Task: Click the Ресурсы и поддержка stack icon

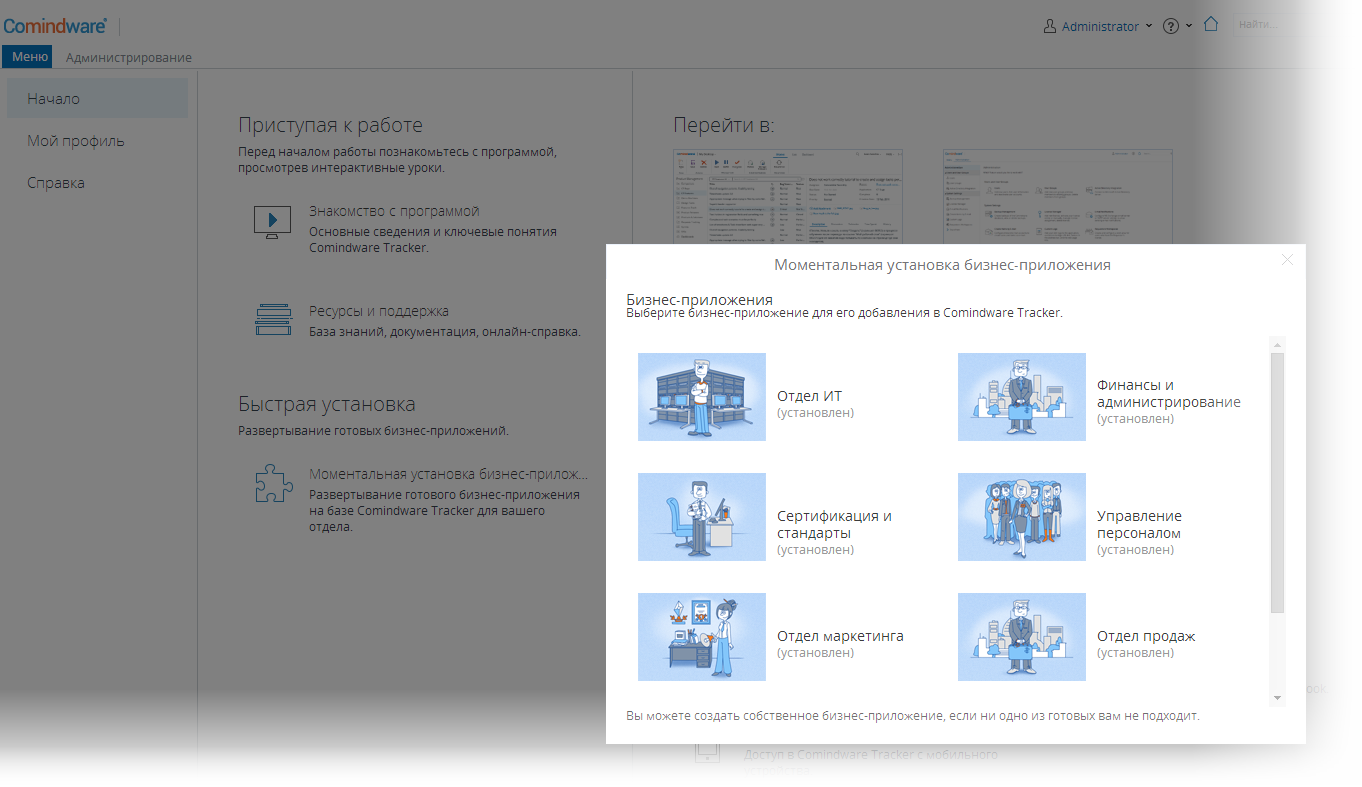Action: (x=273, y=319)
